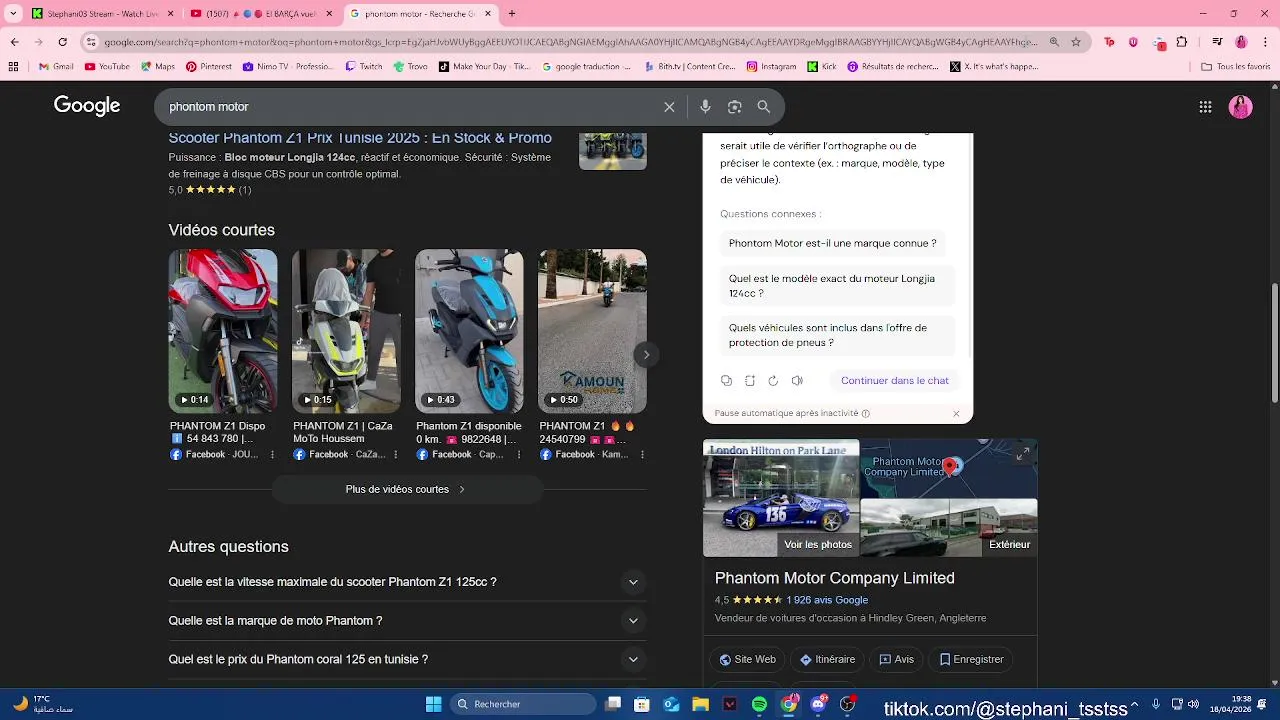Click the browser address bar URL
Image resolution: width=1280 pixels, height=720 pixels.
click(x=565, y=42)
